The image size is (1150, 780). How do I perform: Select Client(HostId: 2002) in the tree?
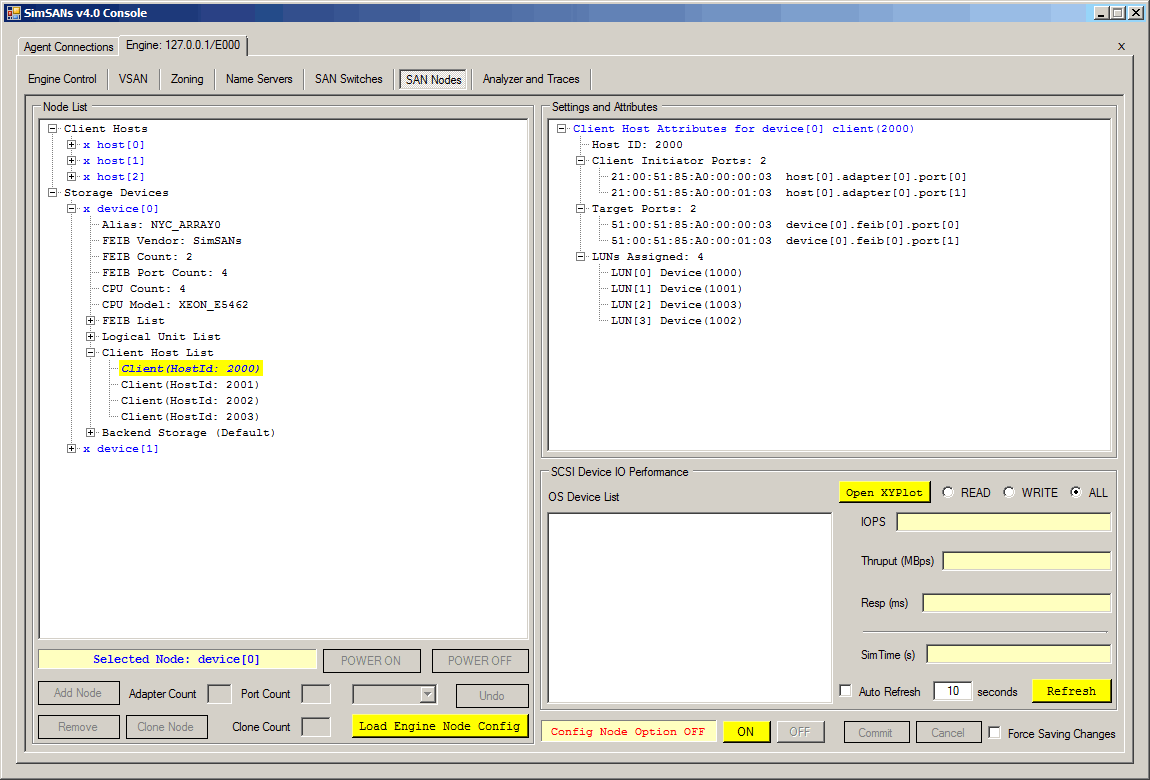tap(190, 401)
